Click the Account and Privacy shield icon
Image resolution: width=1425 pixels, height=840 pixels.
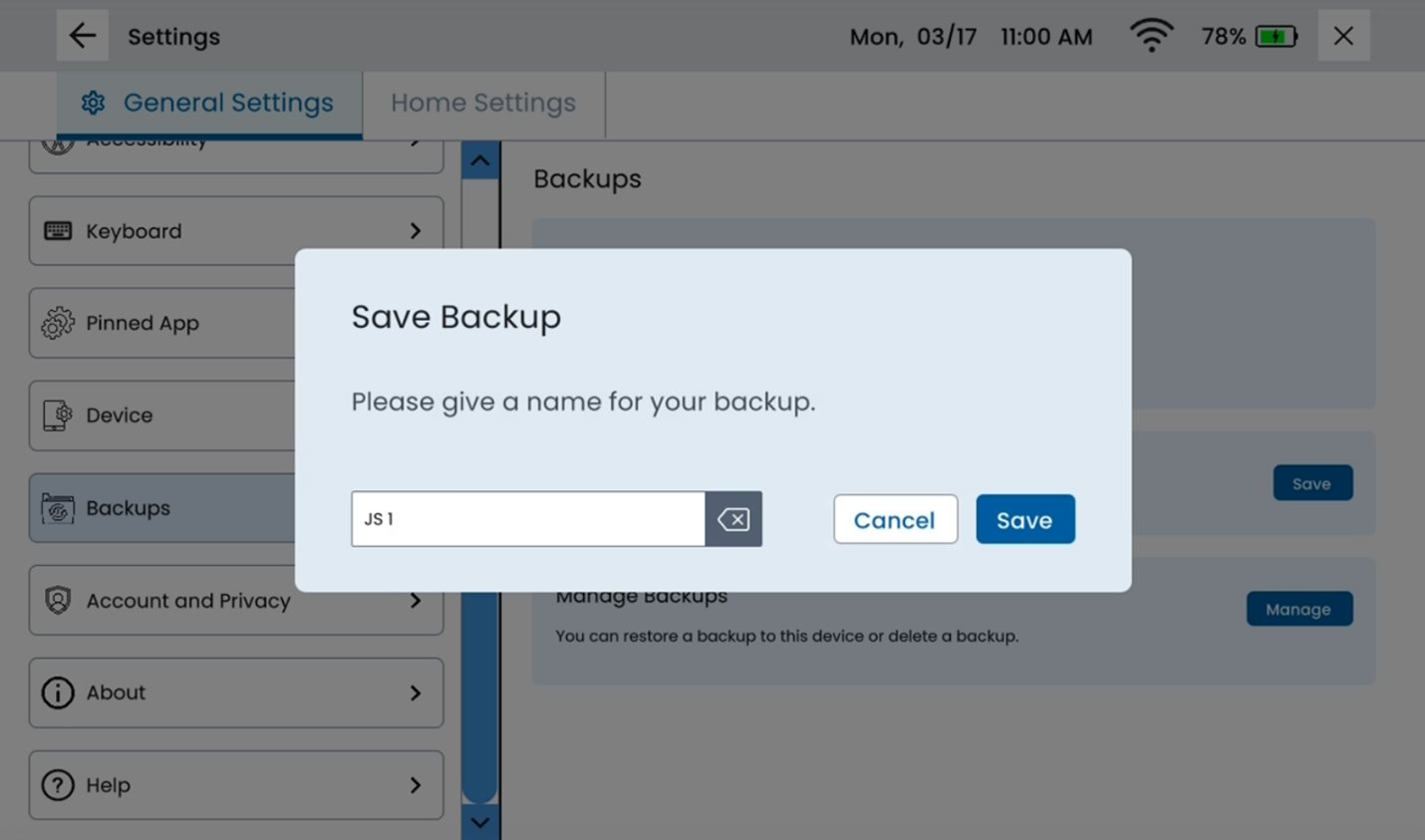click(58, 600)
